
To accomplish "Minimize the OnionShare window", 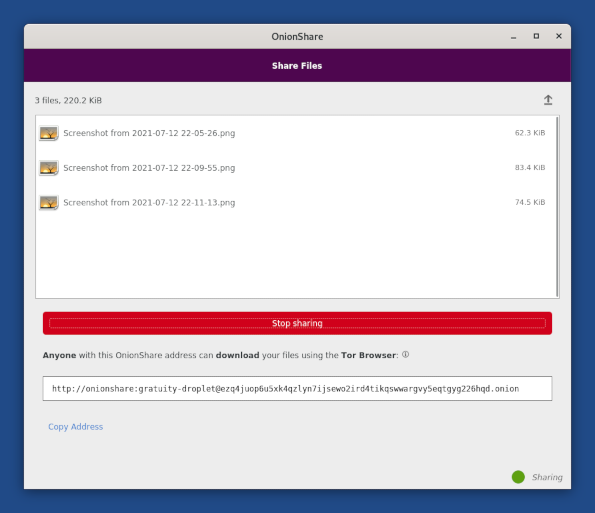I will [513, 37].
